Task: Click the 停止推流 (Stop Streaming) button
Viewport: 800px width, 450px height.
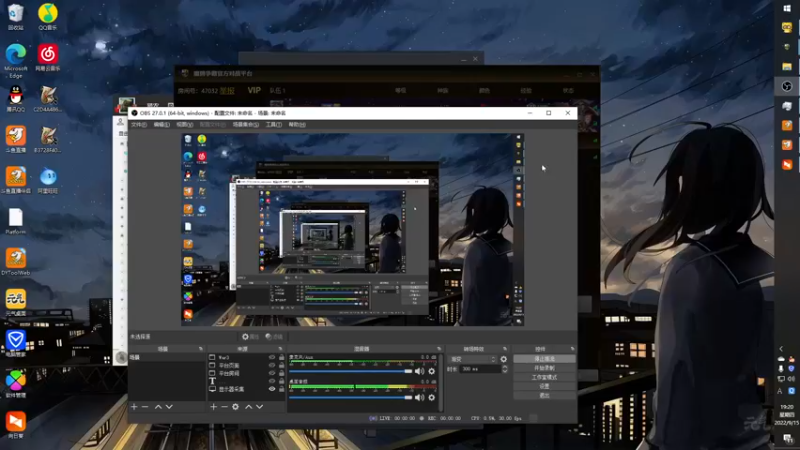Action: pos(544,359)
